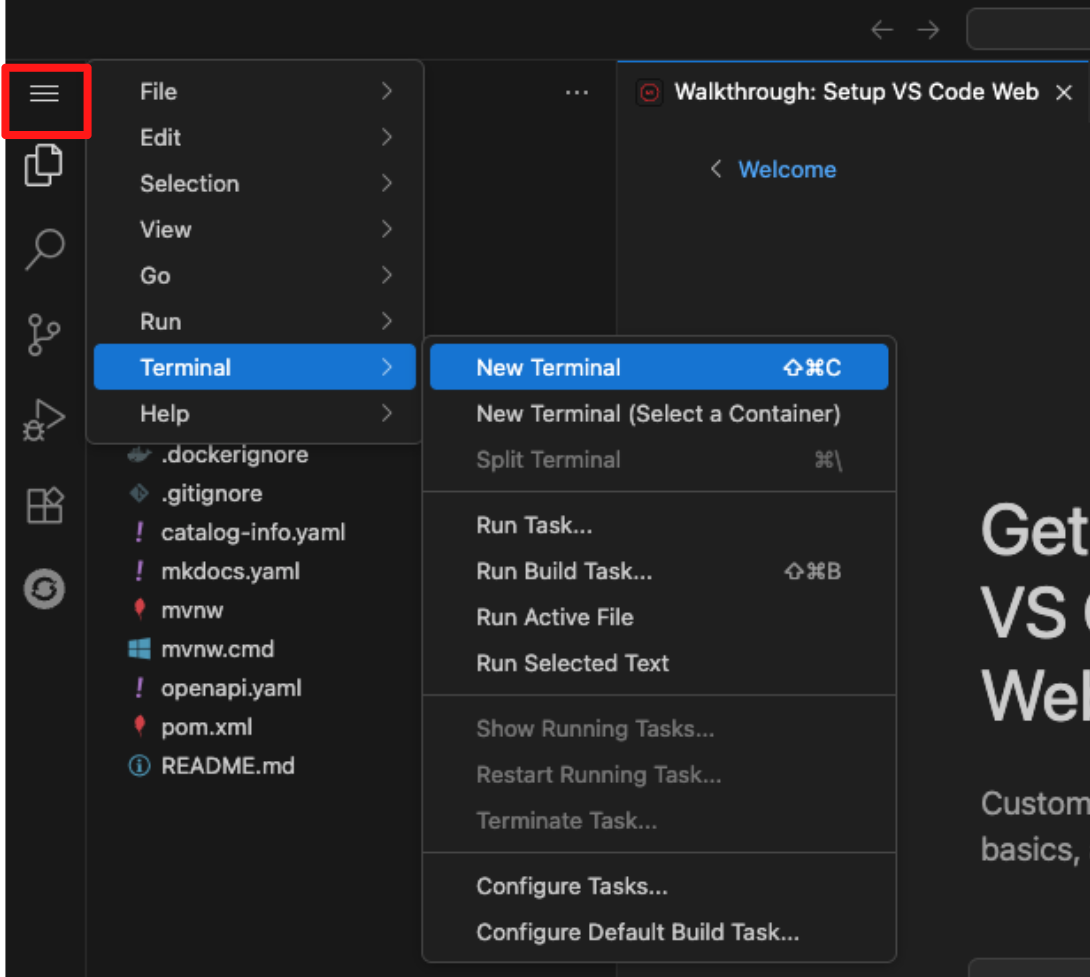
Task: Click the three-dots explorer more actions button
Action: [x=577, y=93]
